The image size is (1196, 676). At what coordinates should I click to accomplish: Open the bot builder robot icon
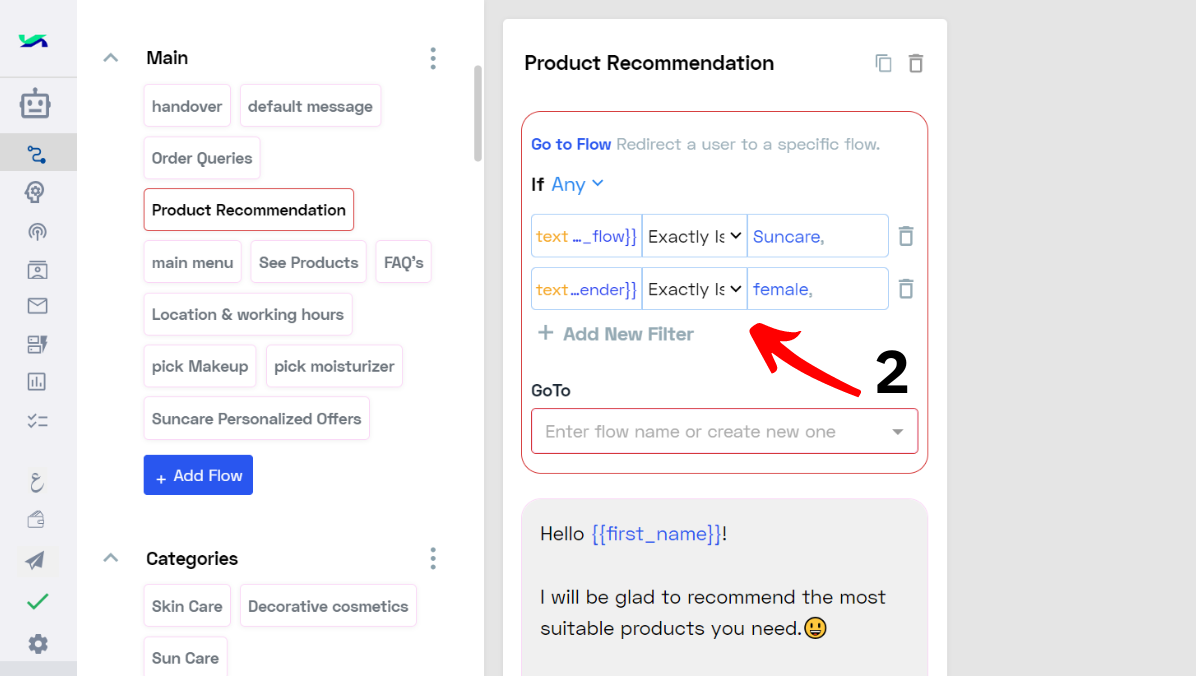35,104
